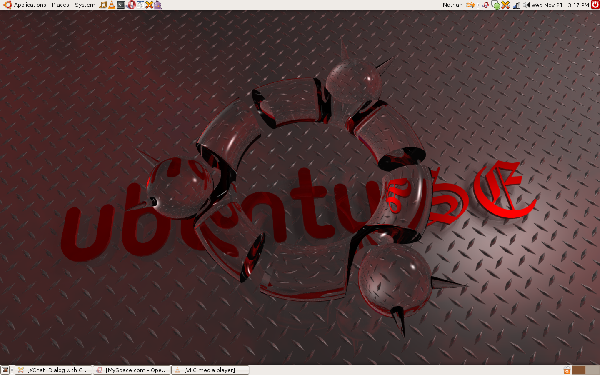Click the orange arrow tray icon
The height and width of the screenshot is (375, 600).
471,5
